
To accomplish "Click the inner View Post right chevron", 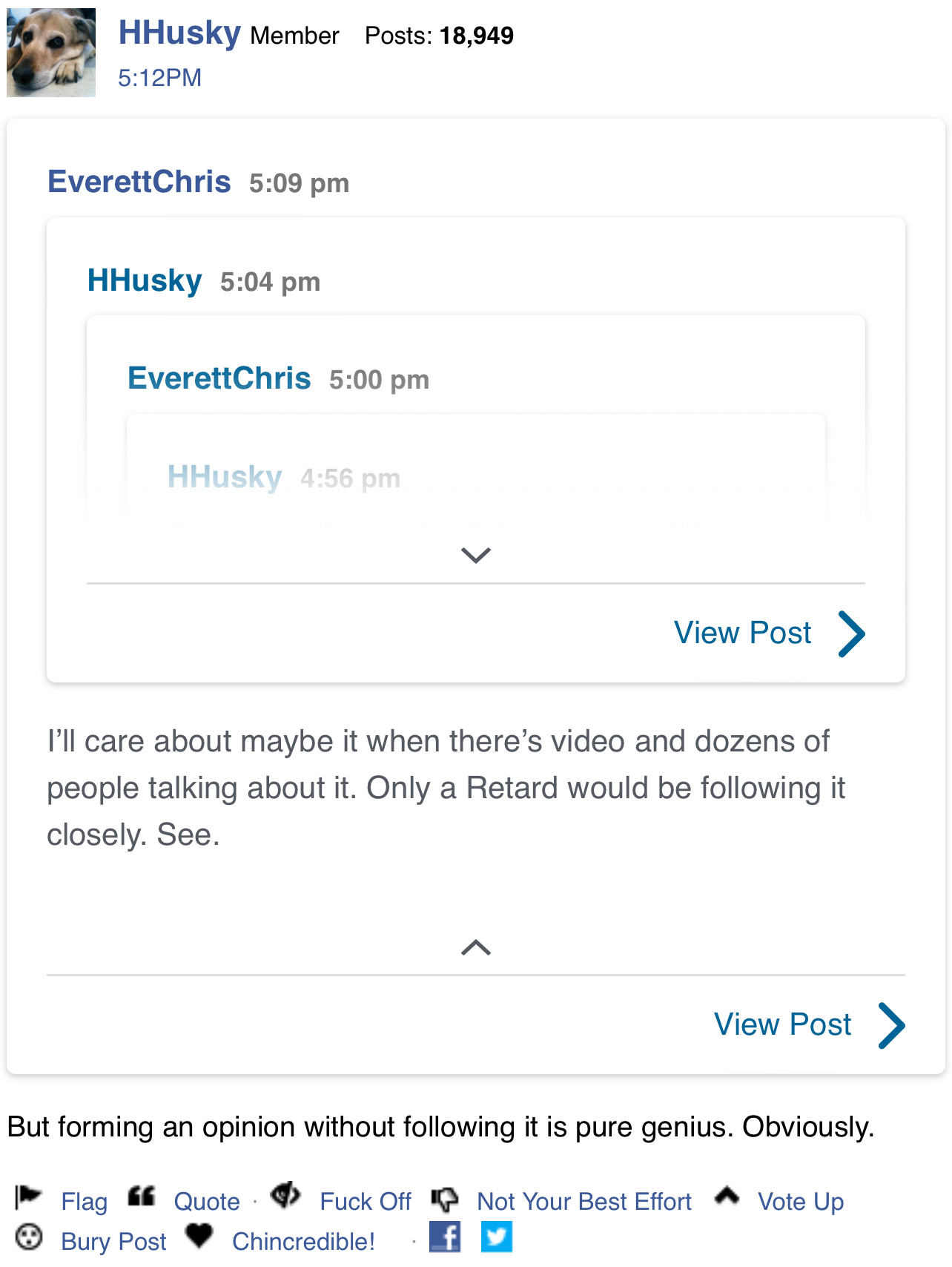I will coord(852,633).
